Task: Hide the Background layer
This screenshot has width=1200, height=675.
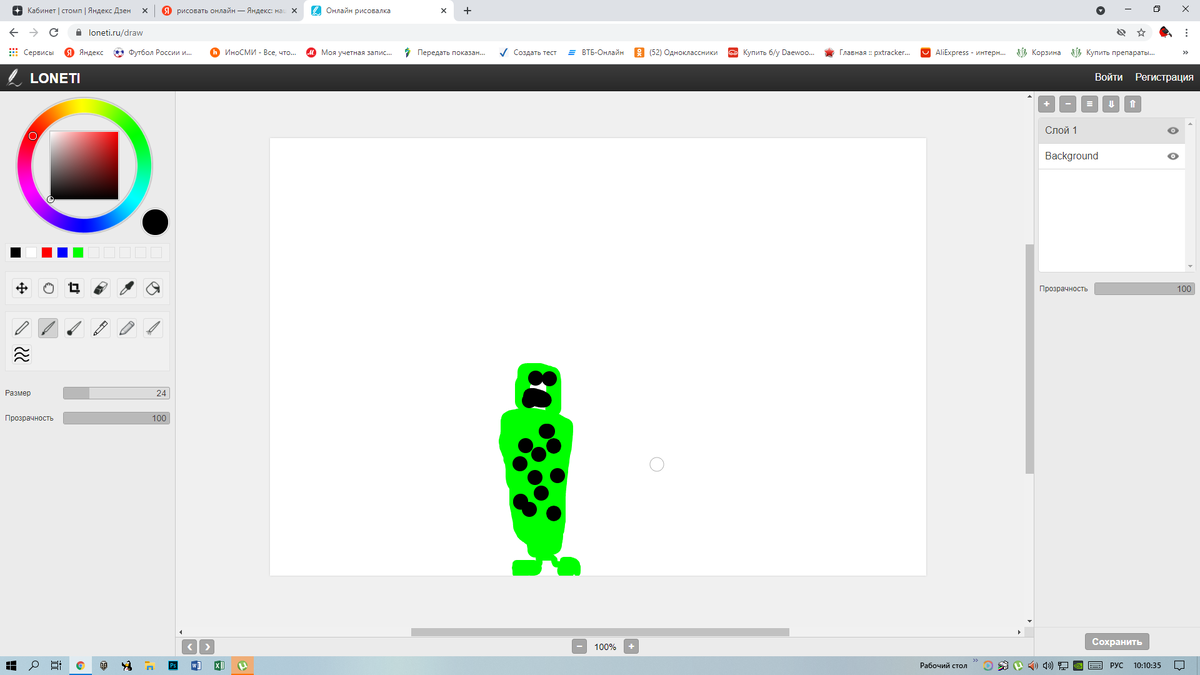Action: 1173,156
